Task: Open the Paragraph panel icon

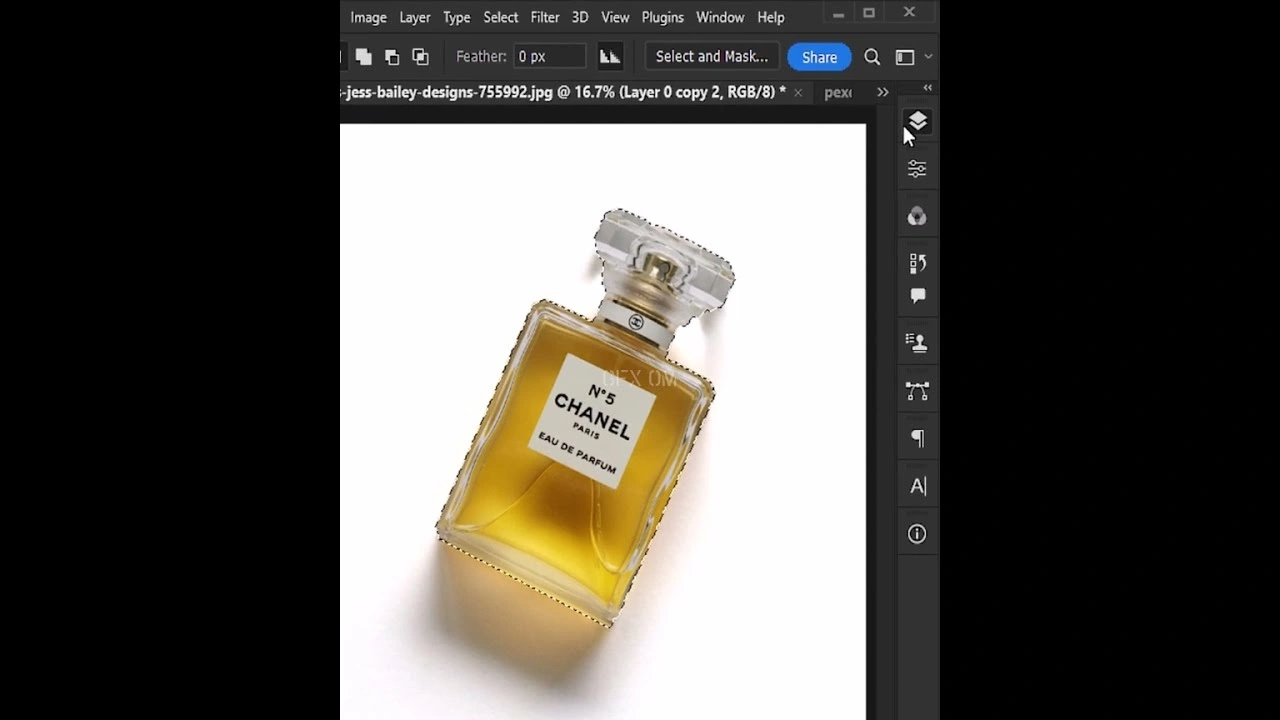Action: click(917, 438)
